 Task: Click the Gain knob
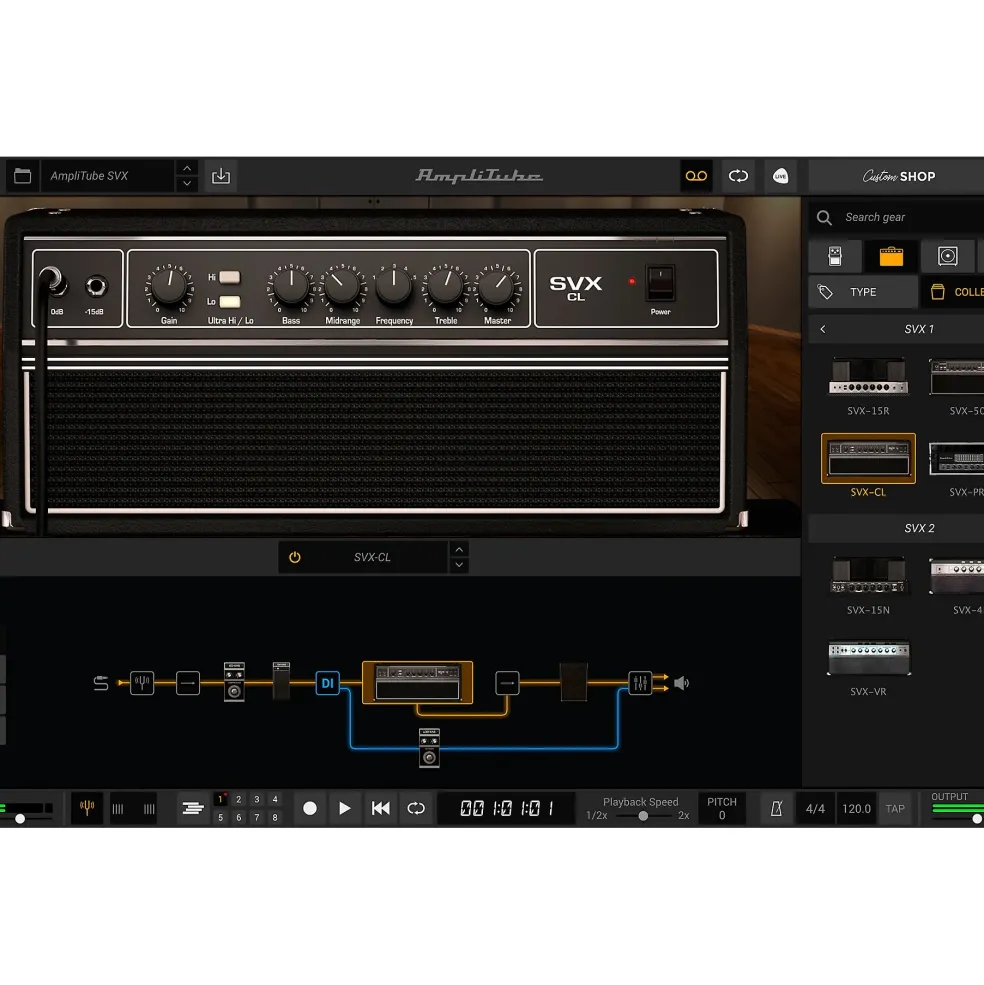(169, 286)
